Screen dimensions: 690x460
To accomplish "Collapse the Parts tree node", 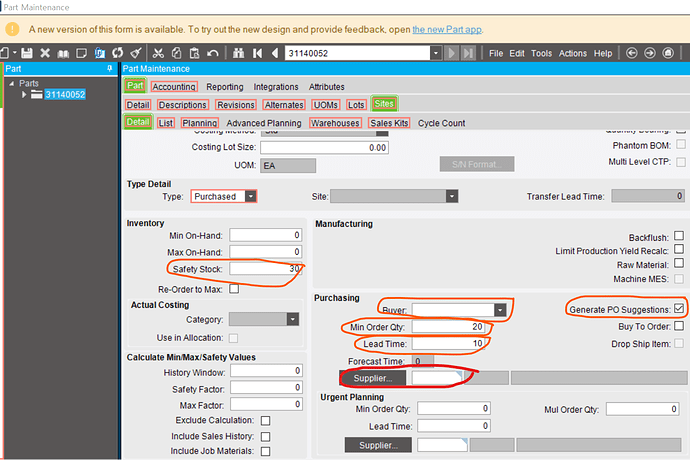I will 12,83.
